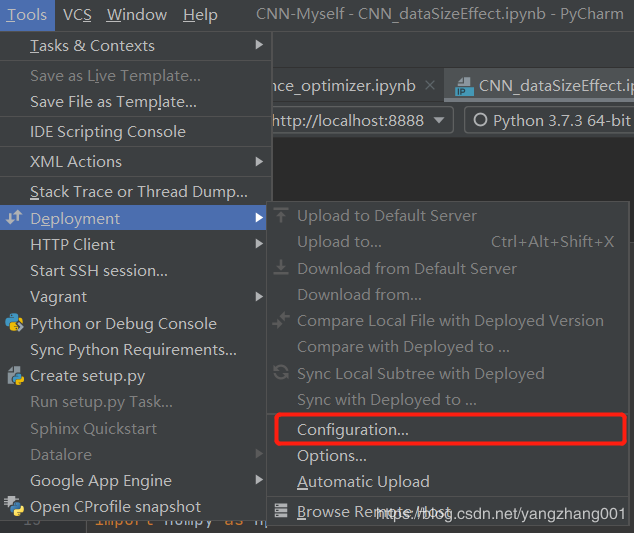Click the Create setup.py icon

coord(15,376)
